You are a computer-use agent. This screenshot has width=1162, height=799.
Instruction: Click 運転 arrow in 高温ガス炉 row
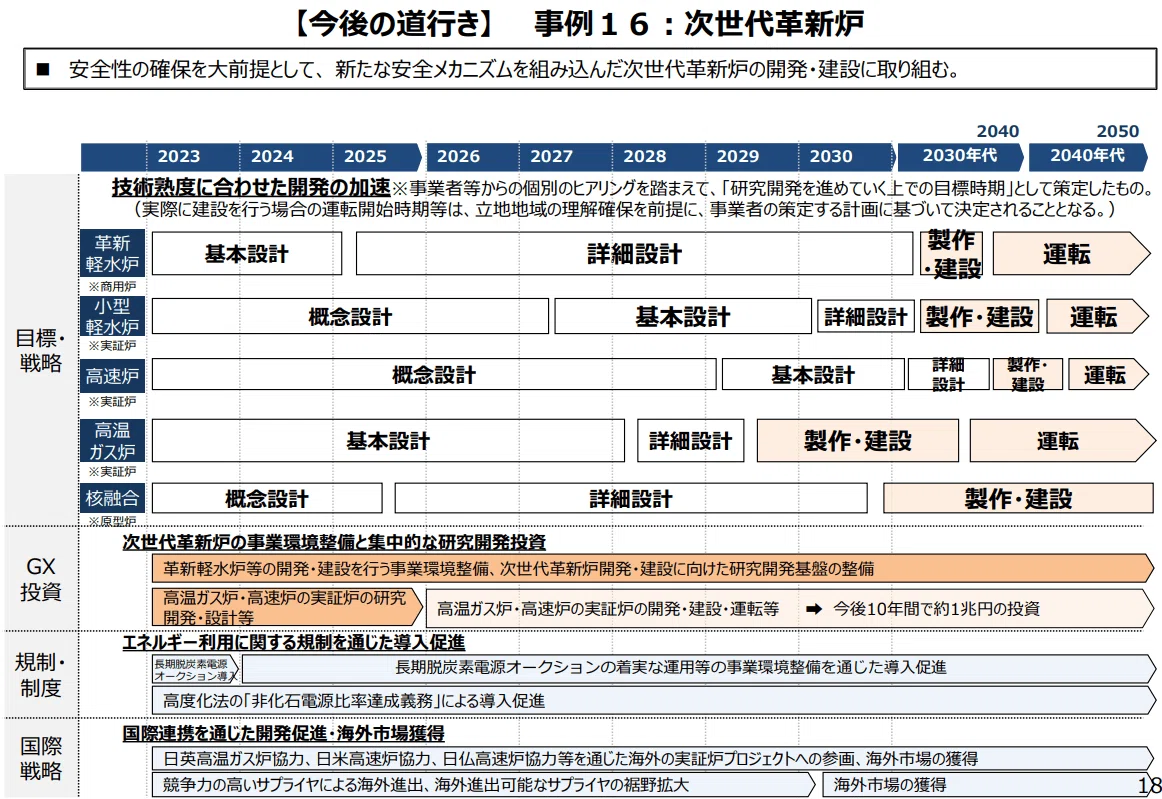click(1062, 441)
